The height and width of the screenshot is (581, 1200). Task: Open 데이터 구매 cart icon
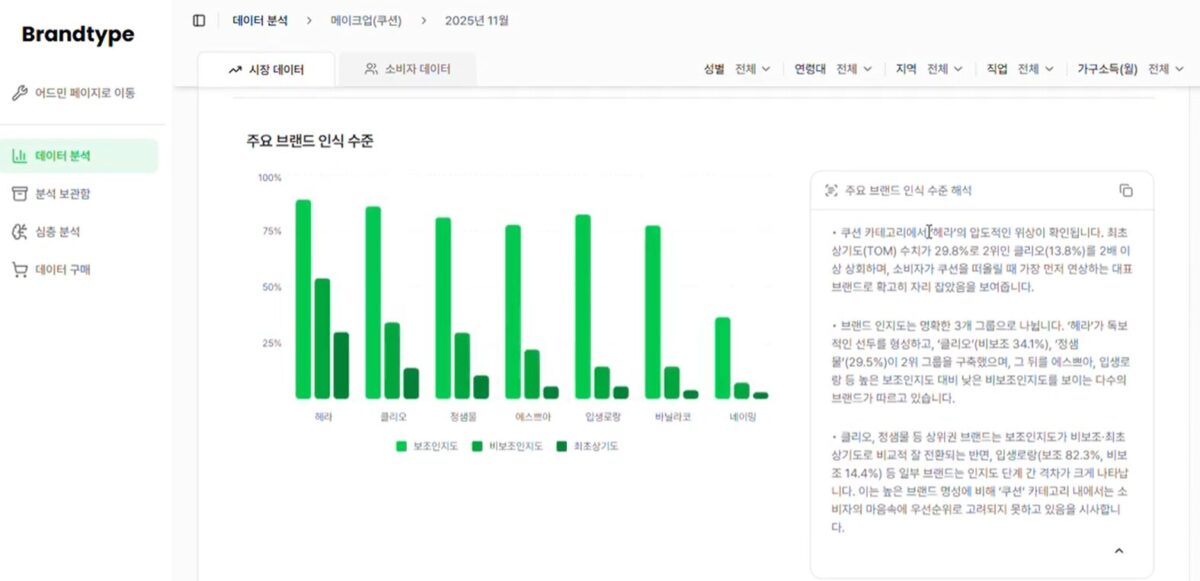(x=19, y=269)
